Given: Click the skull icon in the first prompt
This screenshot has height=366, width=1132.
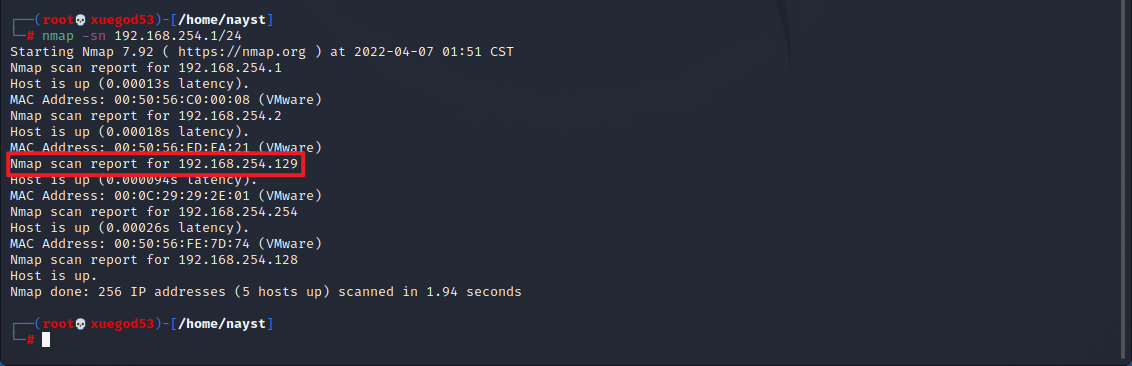Looking at the screenshot, I should 81,19.
